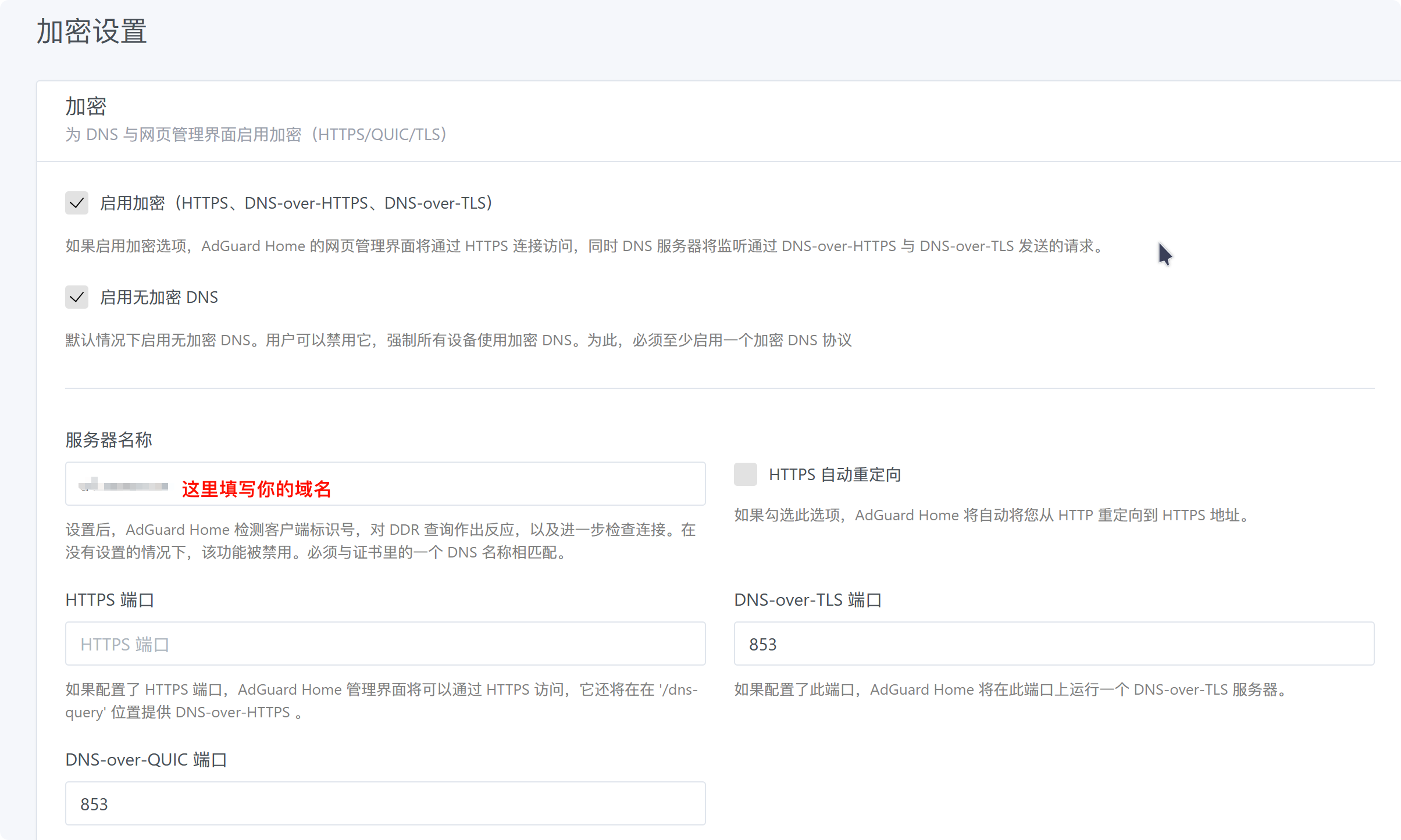This screenshot has height=840, width=1401.
Task: Click the 启用无加密 DNS label text
Action: coord(159,297)
